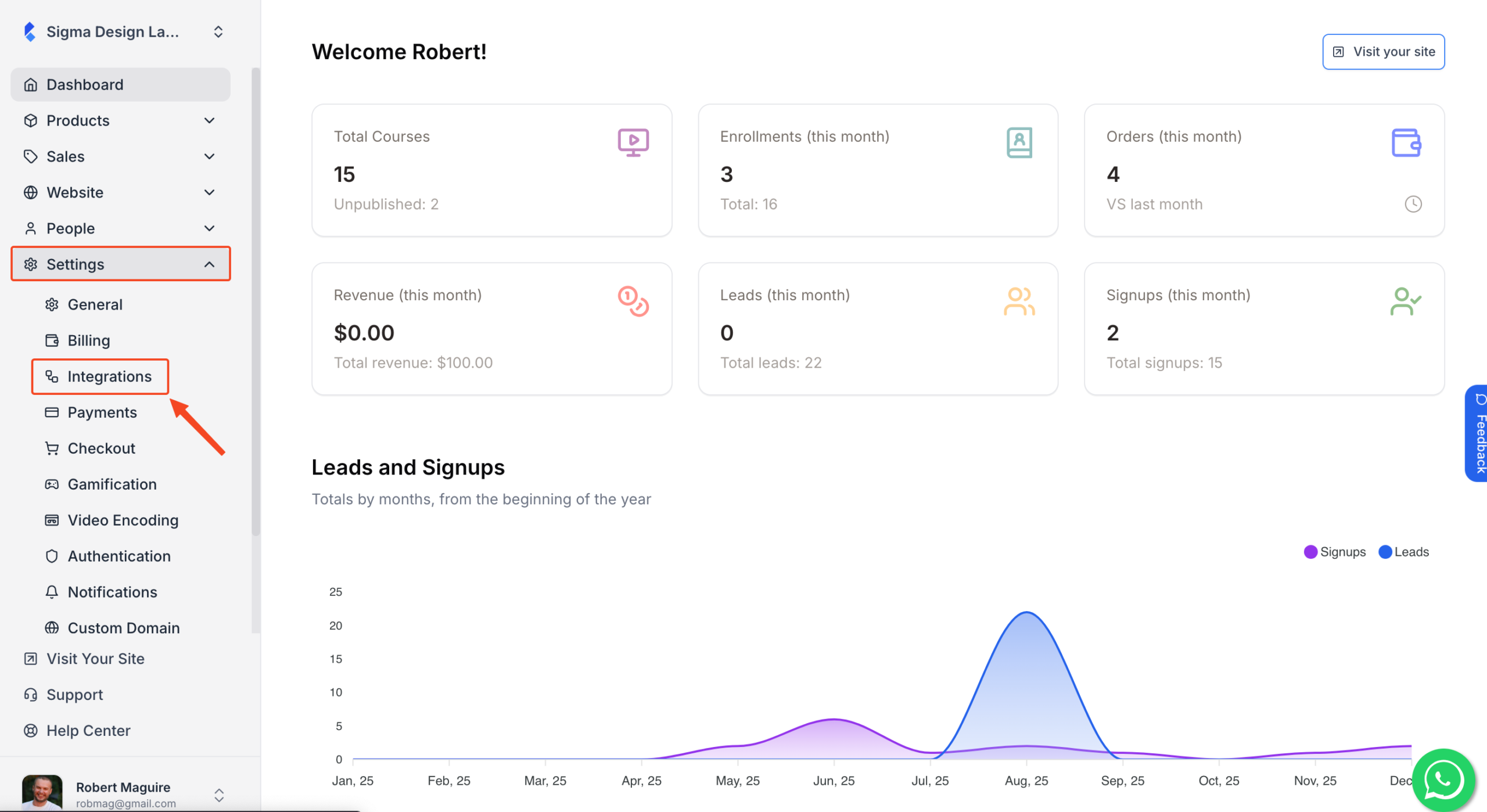The width and height of the screenshot is (1487, 812).
Task: Click the People person icon
Action: (x=31, y=229)
